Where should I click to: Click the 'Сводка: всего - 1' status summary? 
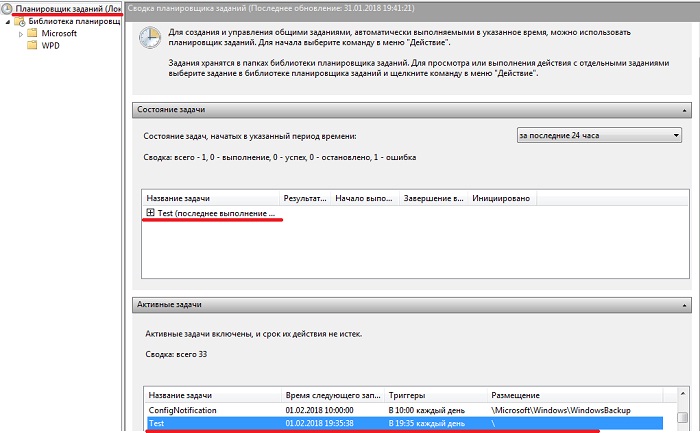click(279, 157)
